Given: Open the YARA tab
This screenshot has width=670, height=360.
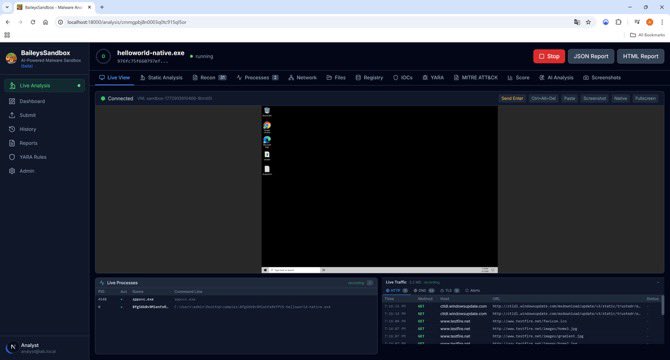Looking at the screenshot, I should tap(433, 78).
